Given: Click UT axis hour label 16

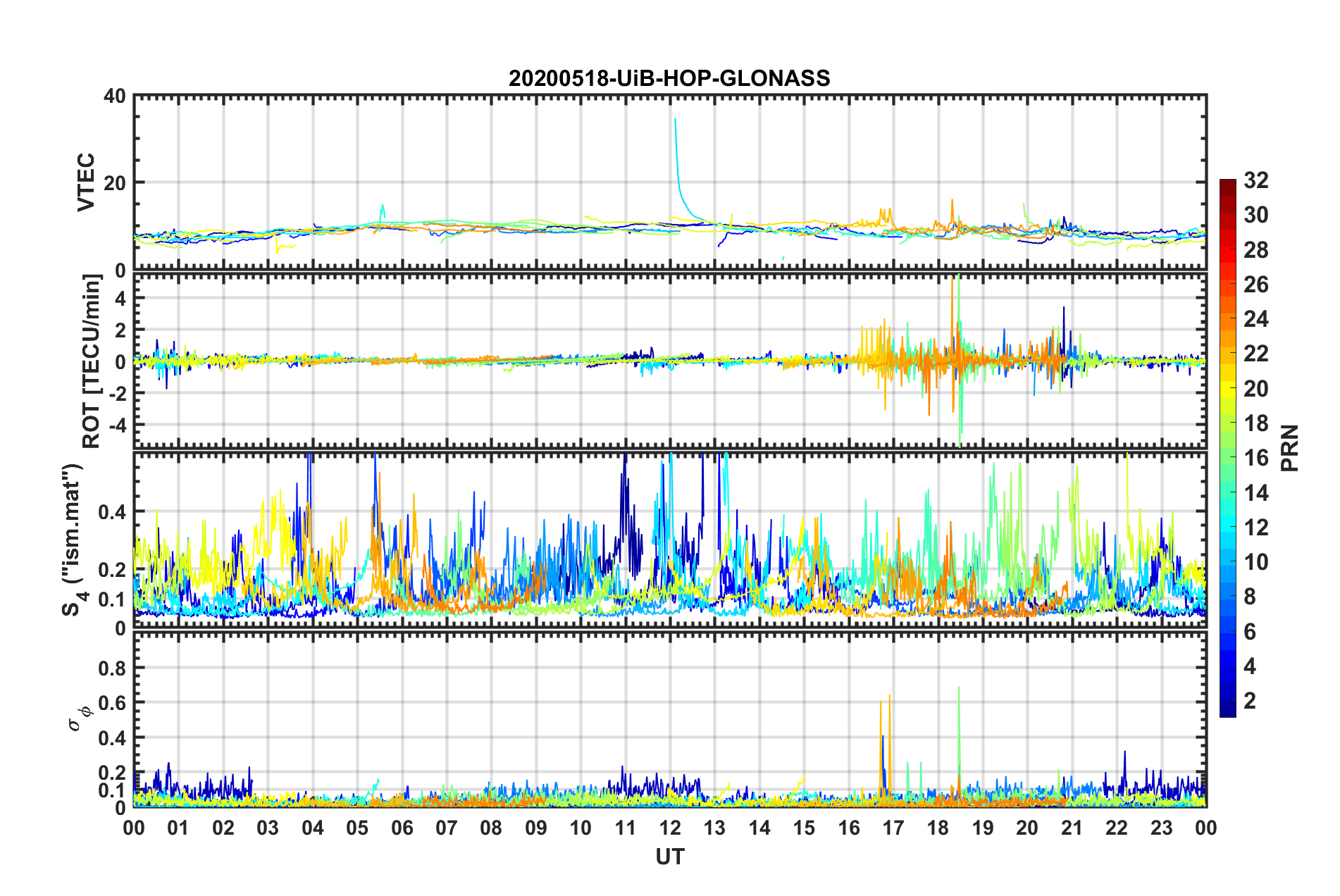Looking at the screenshot, I should pos(849,828).
